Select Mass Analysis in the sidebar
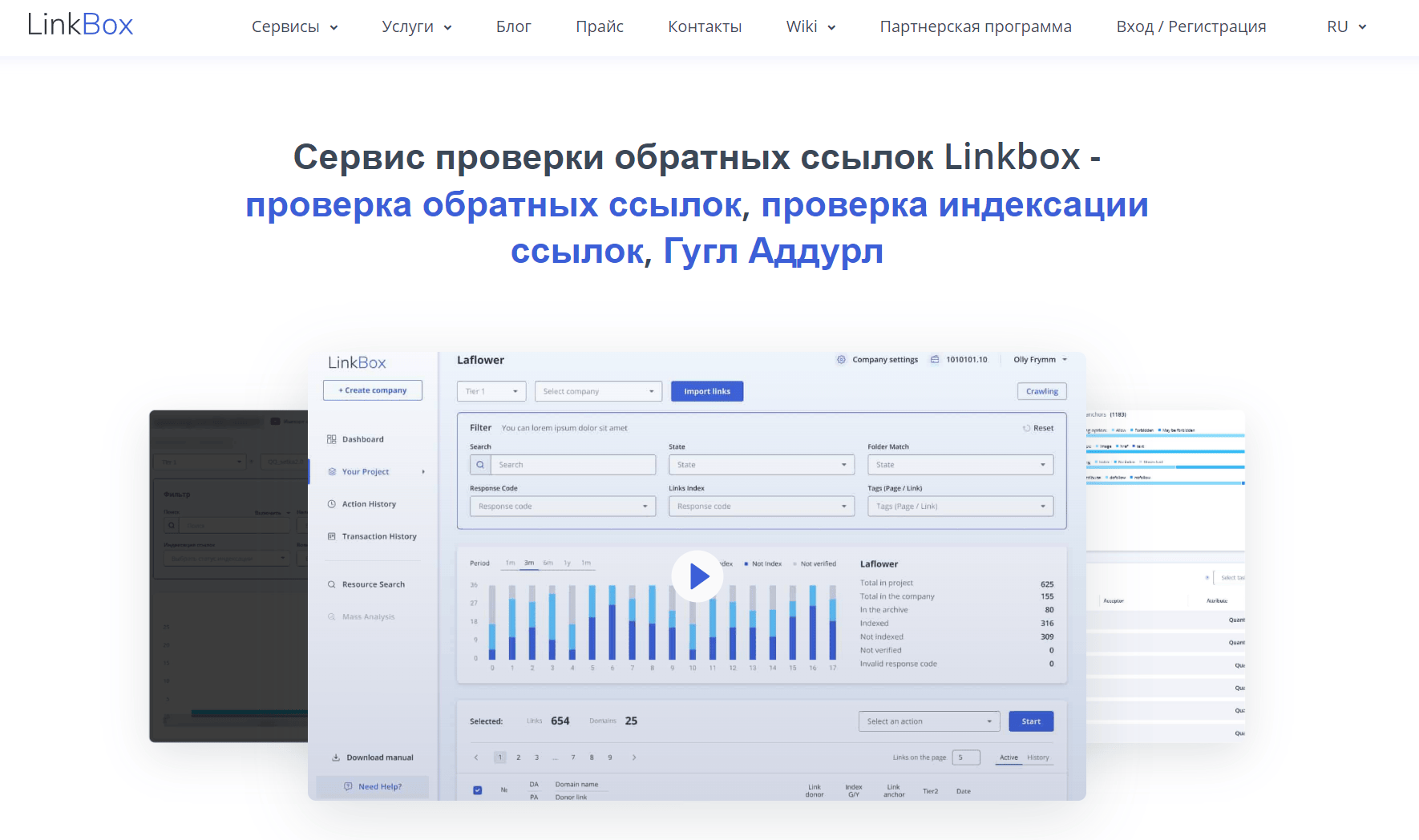The width and height of the screenshot is (1419, 840). pos(367,616)
